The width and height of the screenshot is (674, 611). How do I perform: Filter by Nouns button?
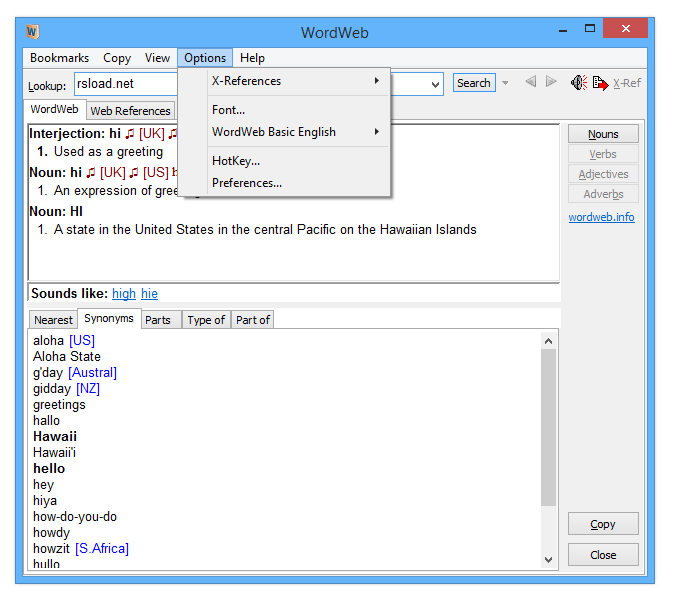(603, 134)
